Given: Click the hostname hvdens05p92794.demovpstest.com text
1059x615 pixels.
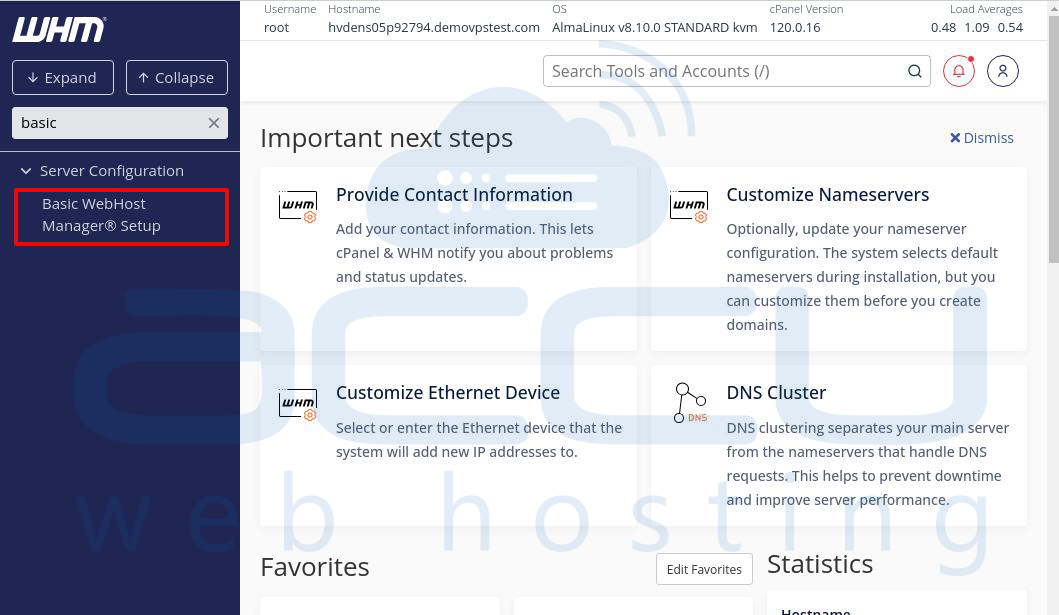Looking at the screenshot, I should point(434,28).
